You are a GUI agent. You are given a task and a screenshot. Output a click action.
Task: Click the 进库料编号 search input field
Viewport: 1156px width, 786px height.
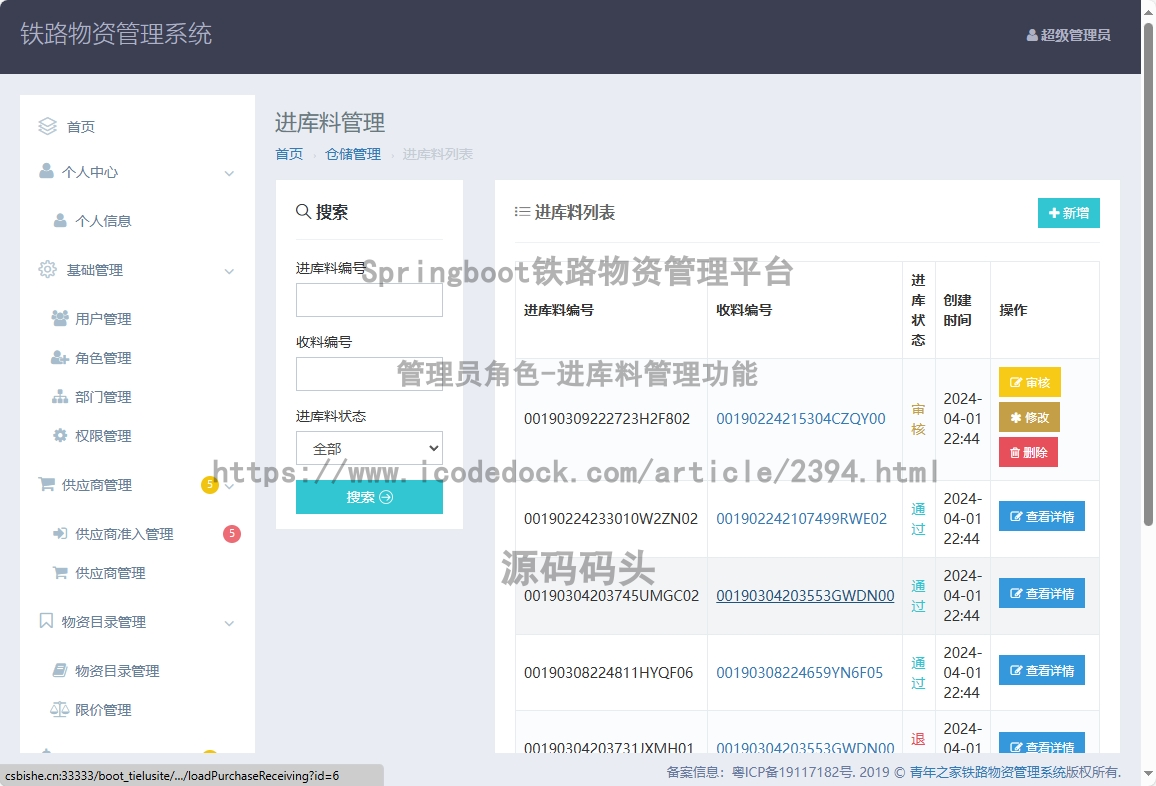tap(369, 300)
